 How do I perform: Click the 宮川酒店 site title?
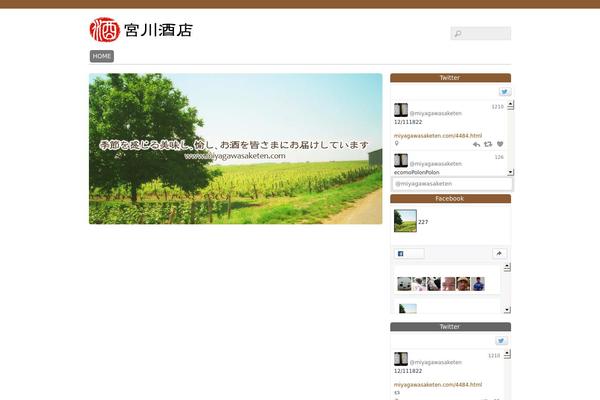point(158,30)
